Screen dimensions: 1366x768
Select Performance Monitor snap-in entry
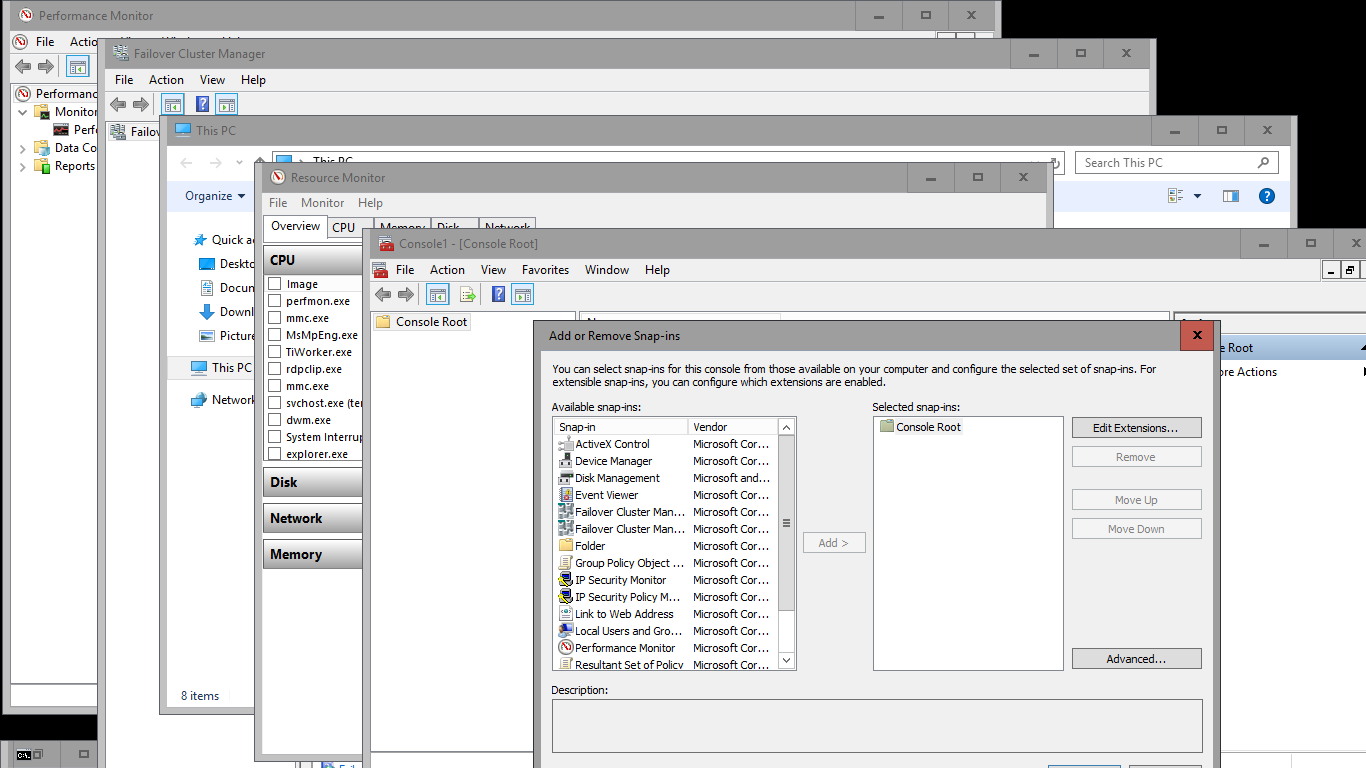tap(624, 648)
